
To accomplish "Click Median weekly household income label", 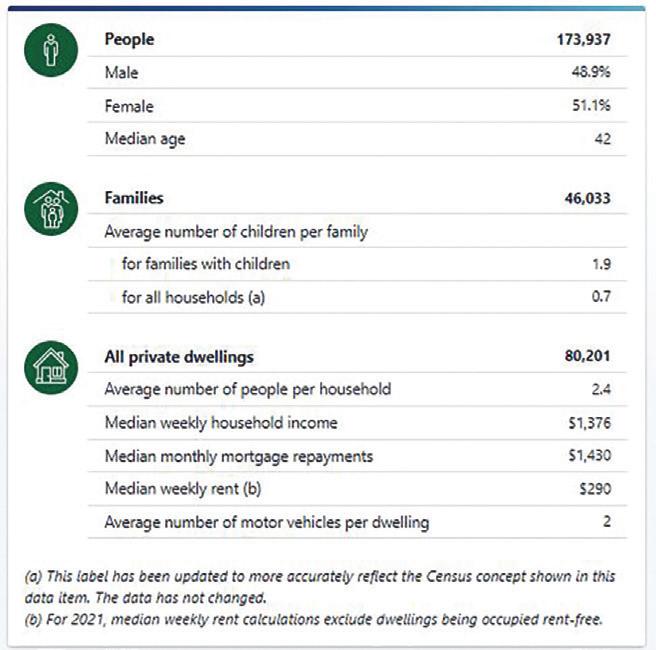I will coord(221,423).
